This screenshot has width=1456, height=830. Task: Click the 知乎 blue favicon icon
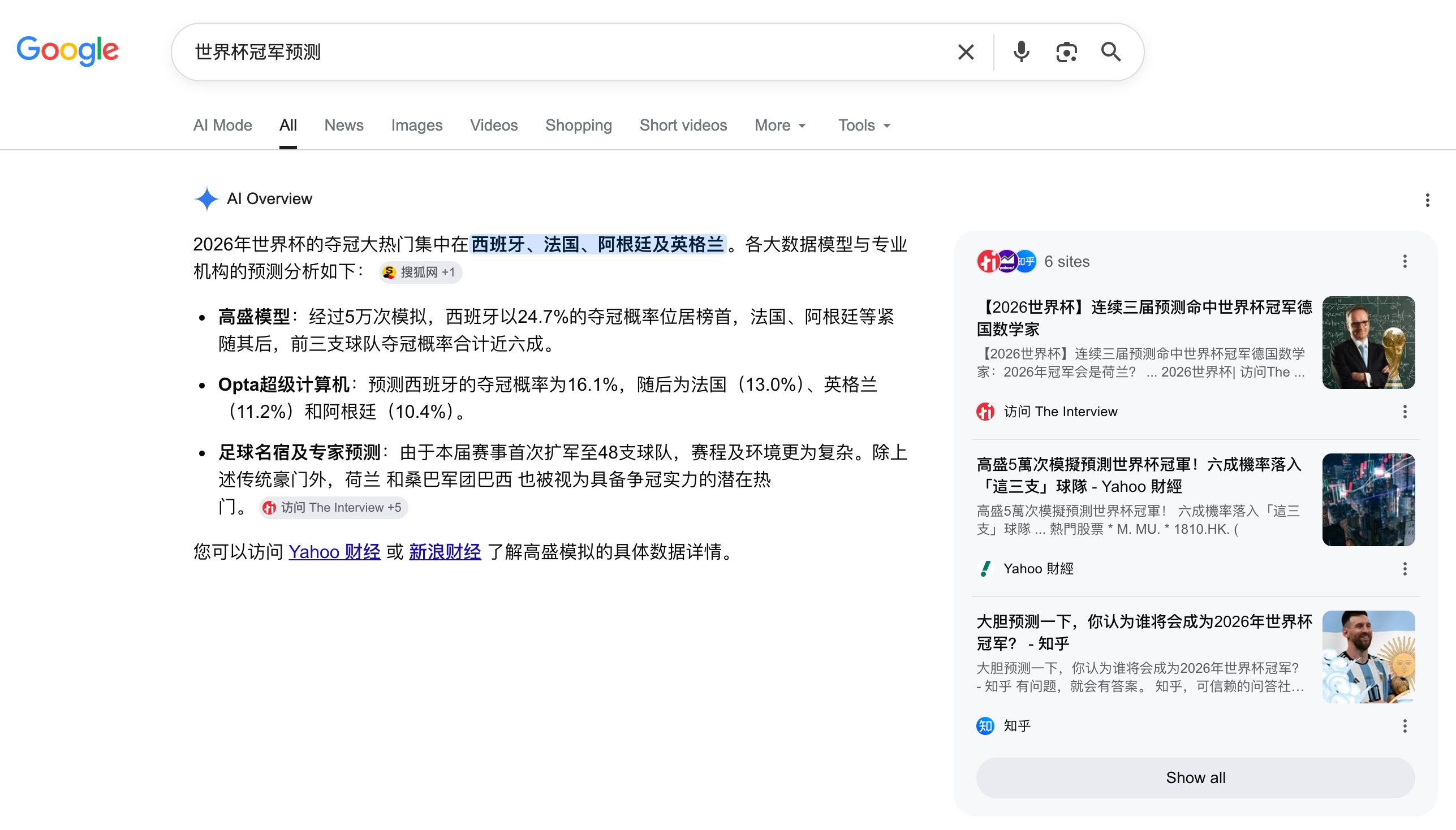(985, 726)
